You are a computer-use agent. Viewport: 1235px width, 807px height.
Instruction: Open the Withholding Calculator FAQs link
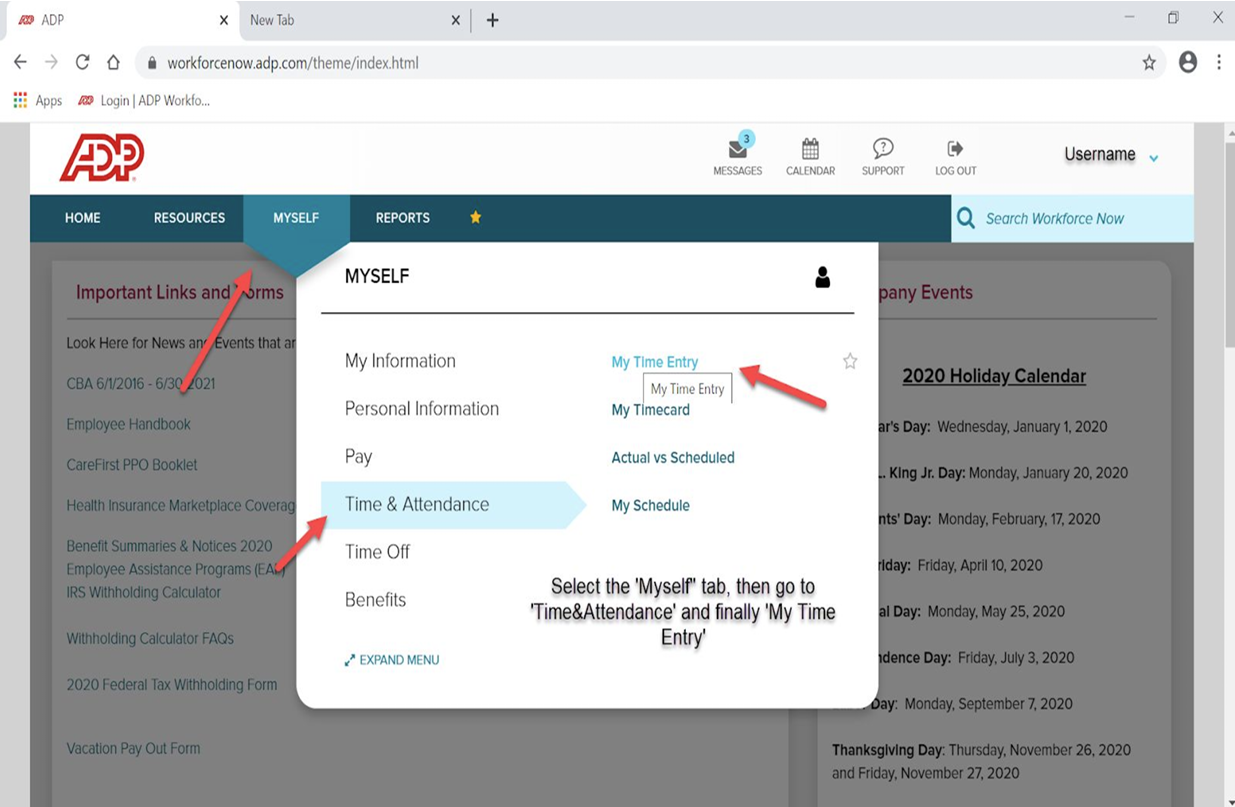[x=150, y=638]
